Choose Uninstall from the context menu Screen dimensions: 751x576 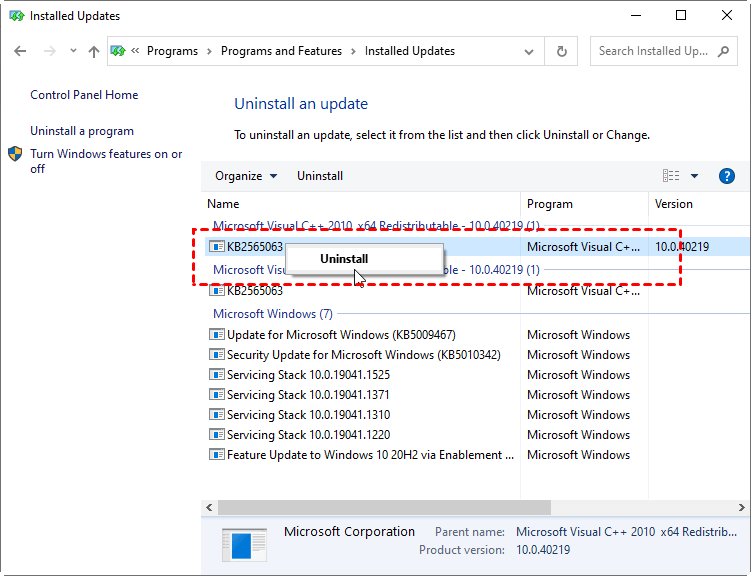[x=344, y=258]
